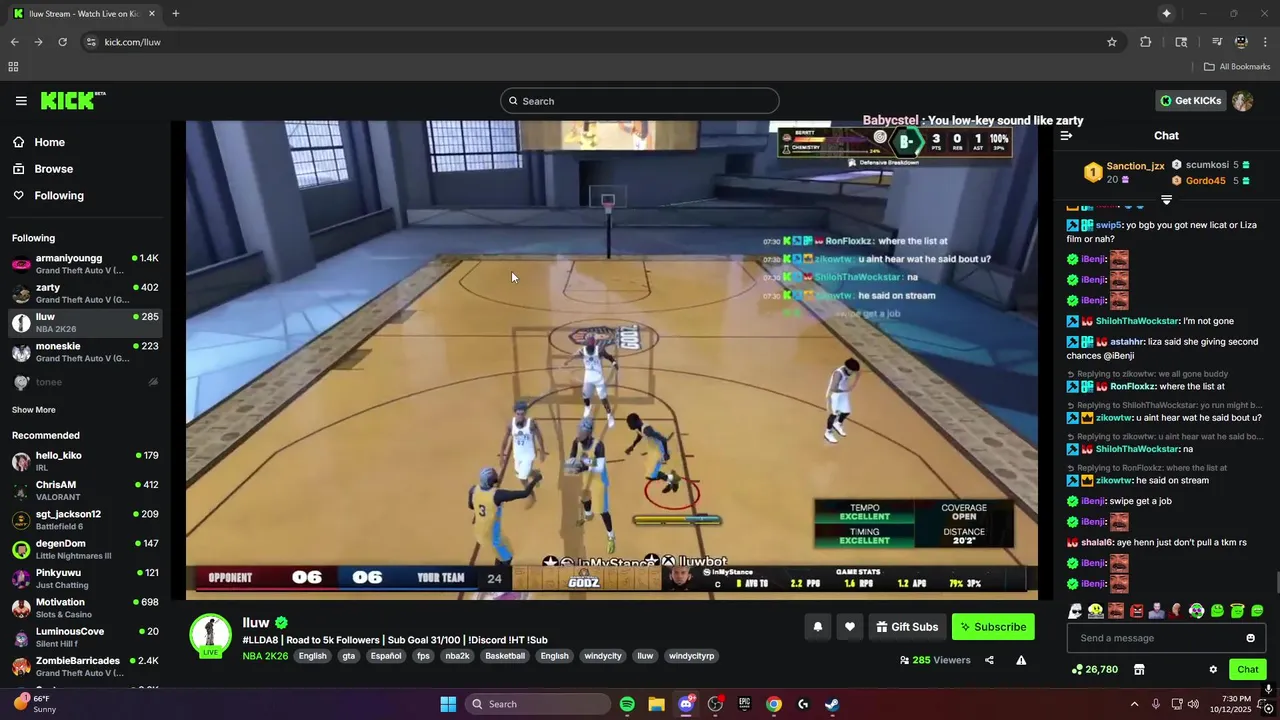Collapse the chat panel arrow icon
This screenshot has height=720, width=1280.
pos(1066,135)
